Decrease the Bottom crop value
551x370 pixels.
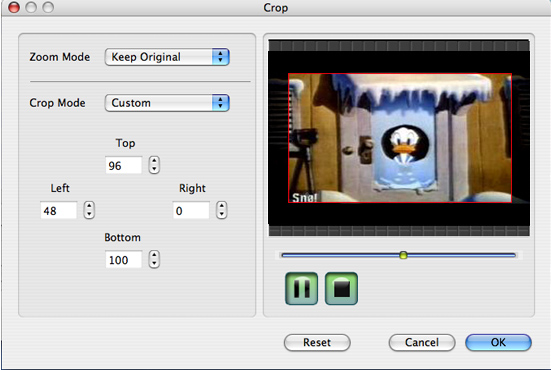(154, 264)
